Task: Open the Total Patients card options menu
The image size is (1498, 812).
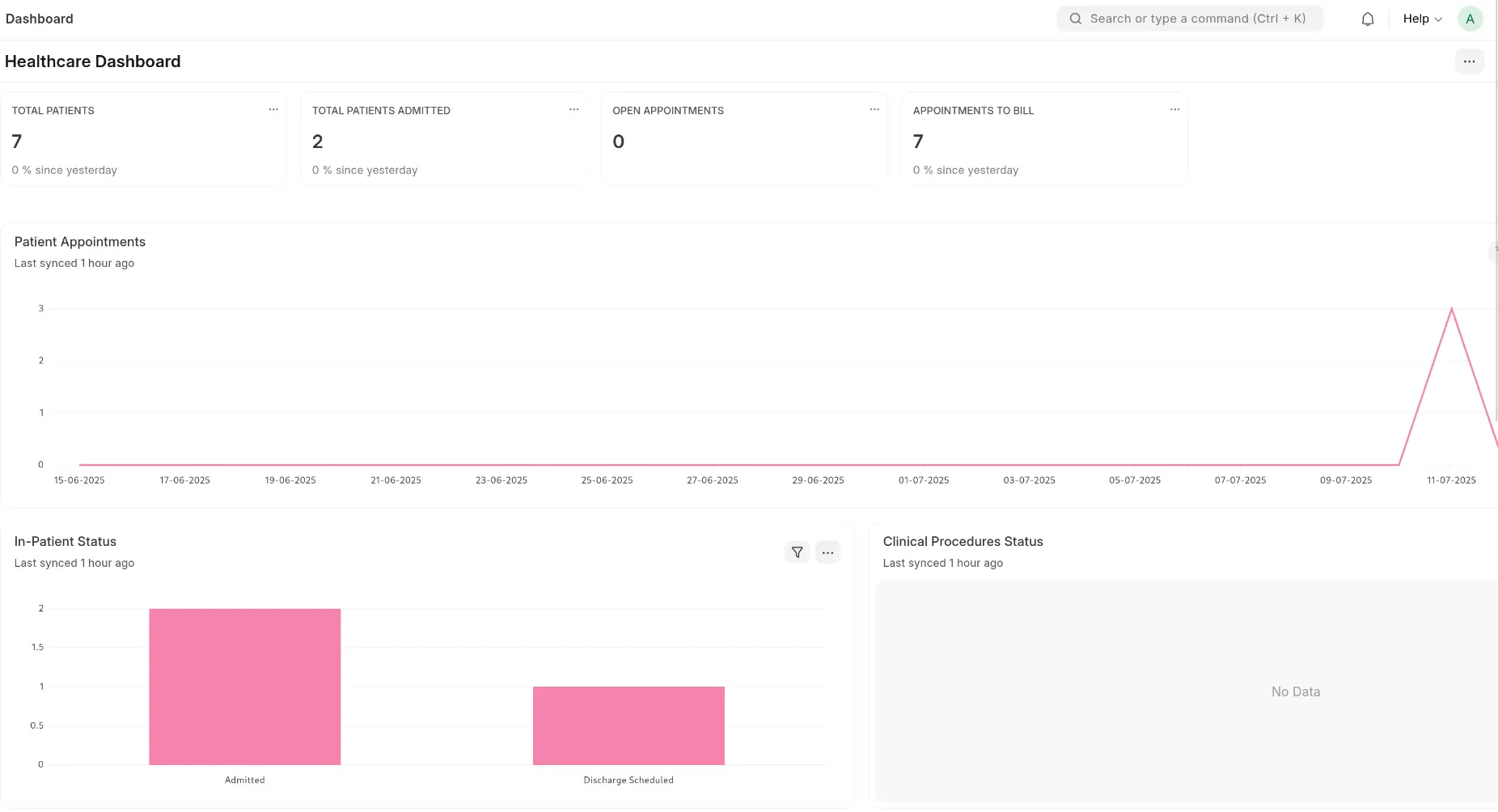Action: 273,109
